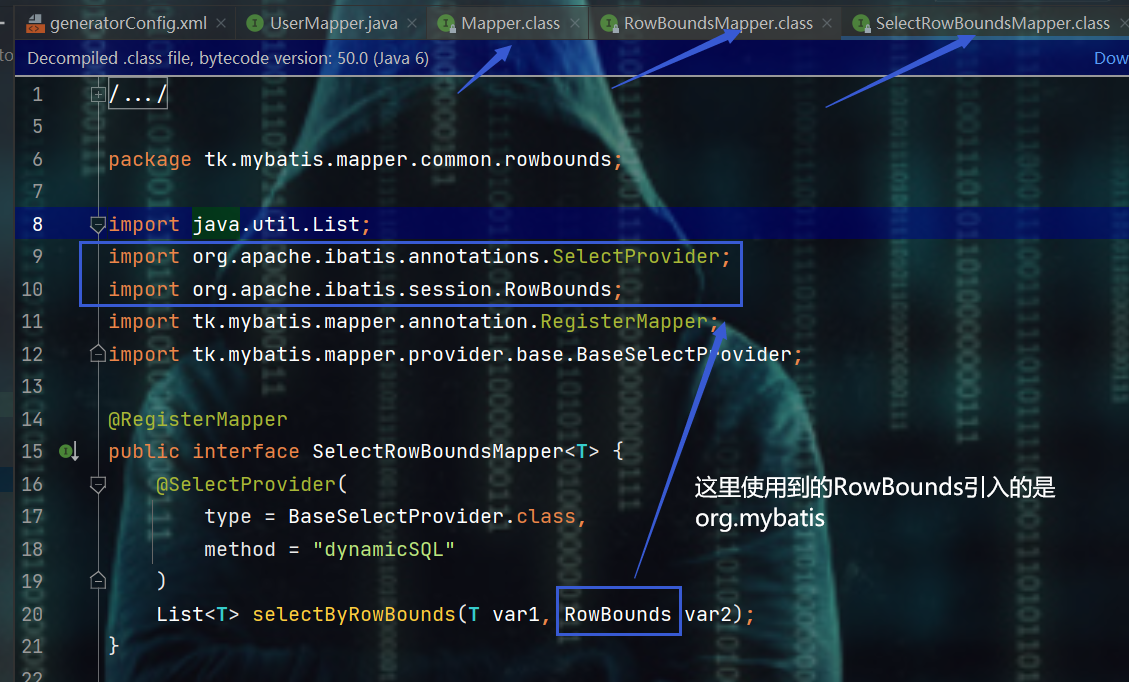Collapse the import block at line 8
This screenshot has width=1129, height=682.
pos(97,224)
